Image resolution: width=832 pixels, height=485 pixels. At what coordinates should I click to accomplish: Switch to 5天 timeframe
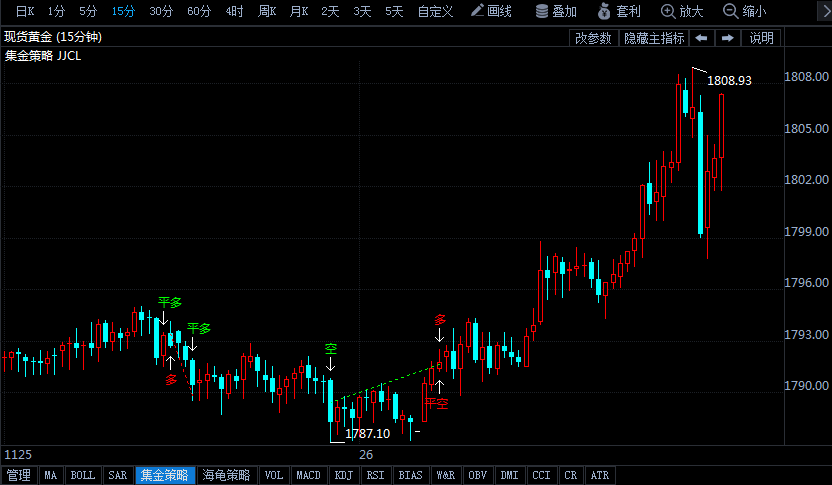(394, 11)
